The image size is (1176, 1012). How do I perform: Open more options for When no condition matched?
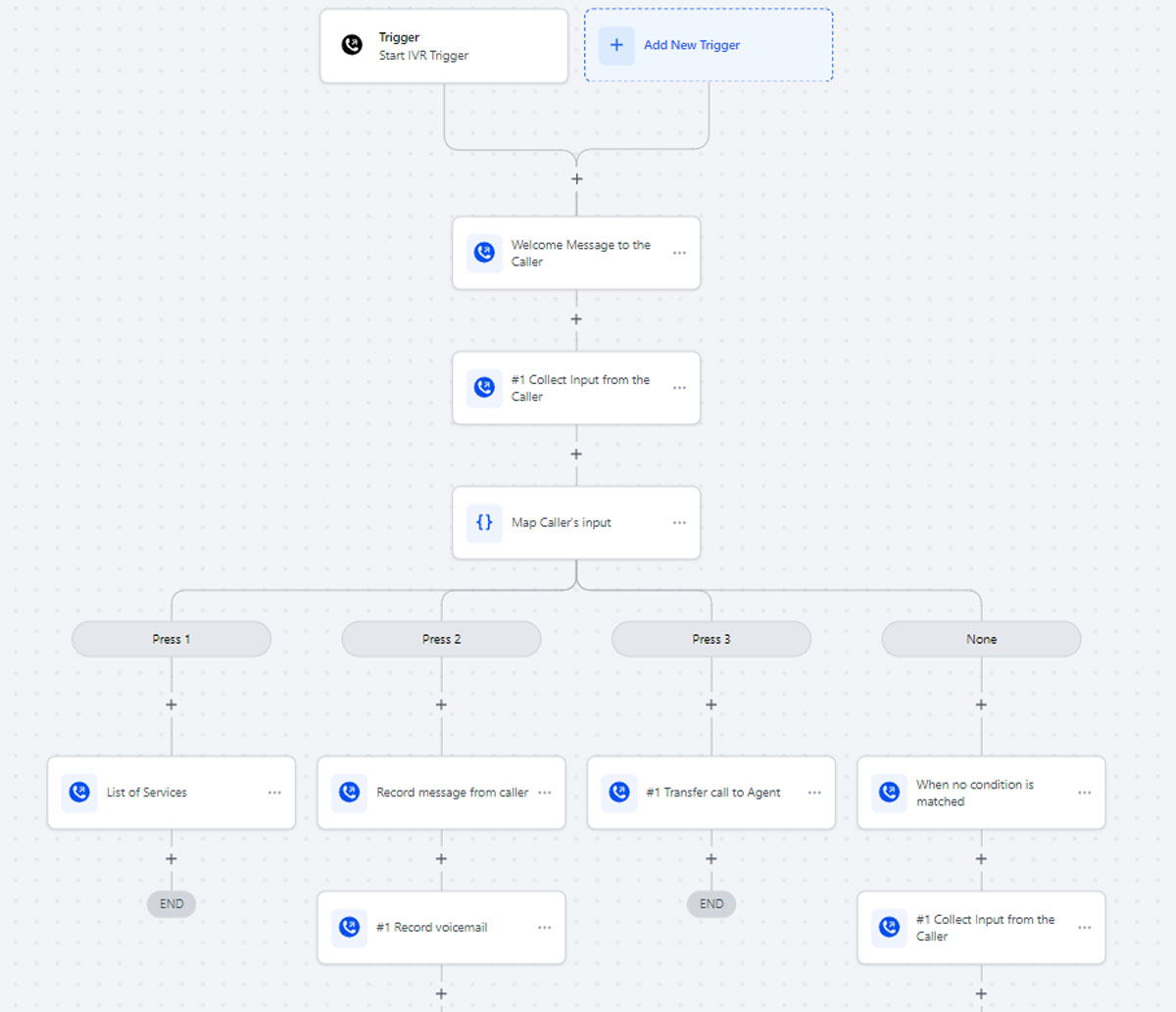pyautogui.click(x=1084, y=793)
